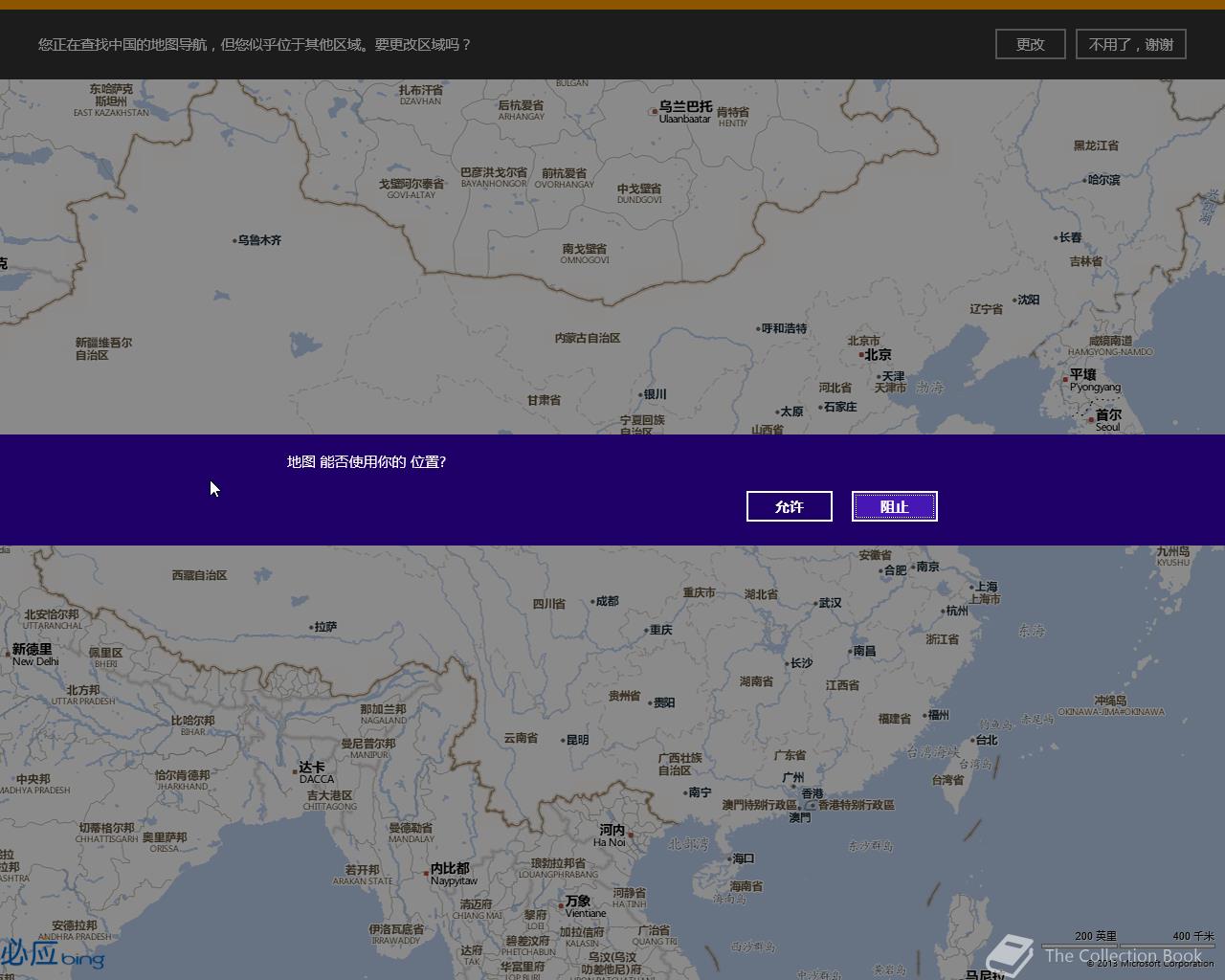Click 达卡 DACCA label
Screen dimensions: 1225x980
(x=316, y=772)
